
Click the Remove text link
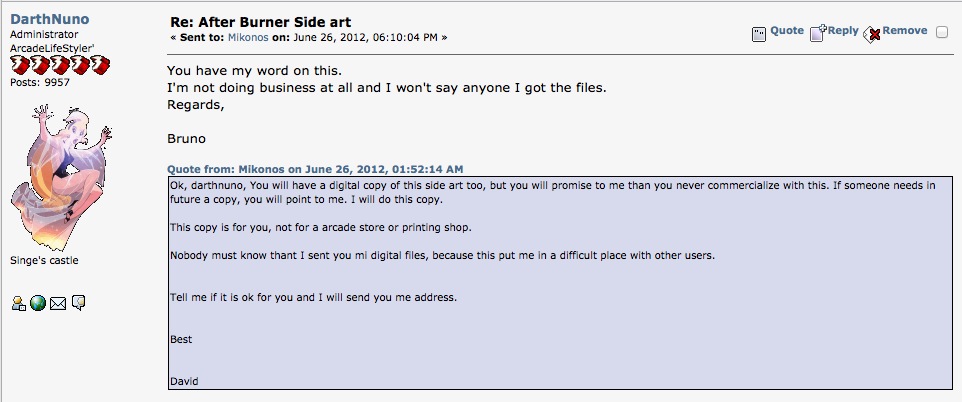pos(905,31)
